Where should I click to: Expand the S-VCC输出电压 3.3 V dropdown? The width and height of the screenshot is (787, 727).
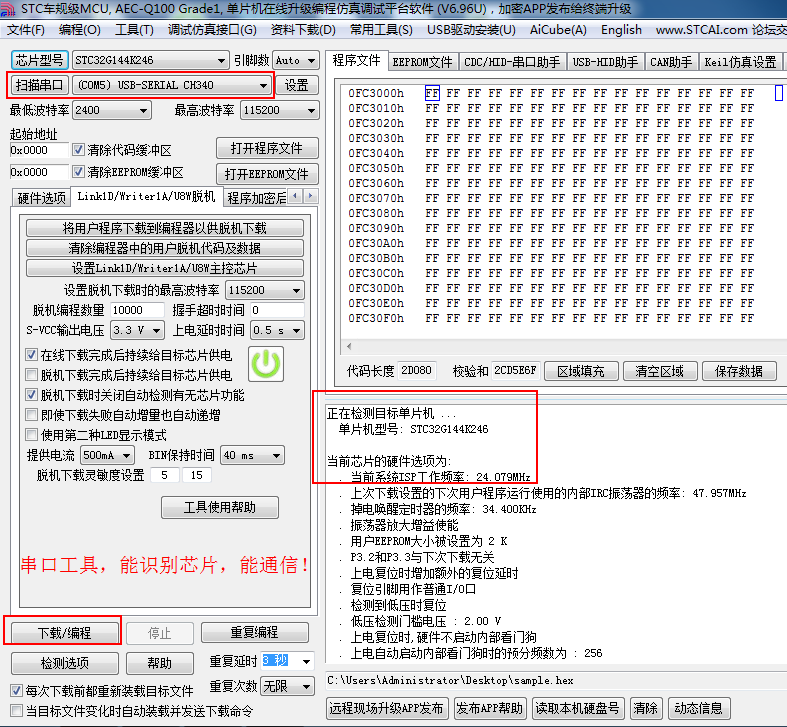click(137, 330)
